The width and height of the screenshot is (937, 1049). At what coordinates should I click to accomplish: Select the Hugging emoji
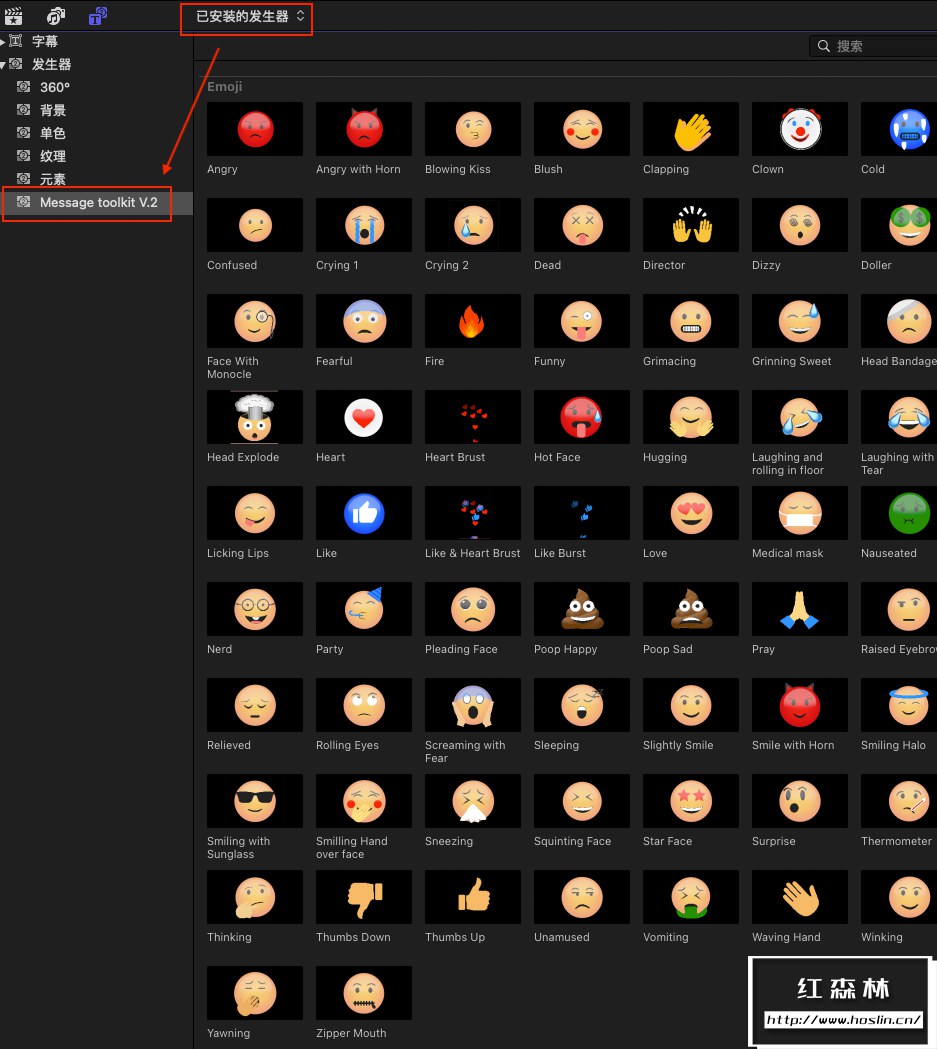(x=691, y=417)
